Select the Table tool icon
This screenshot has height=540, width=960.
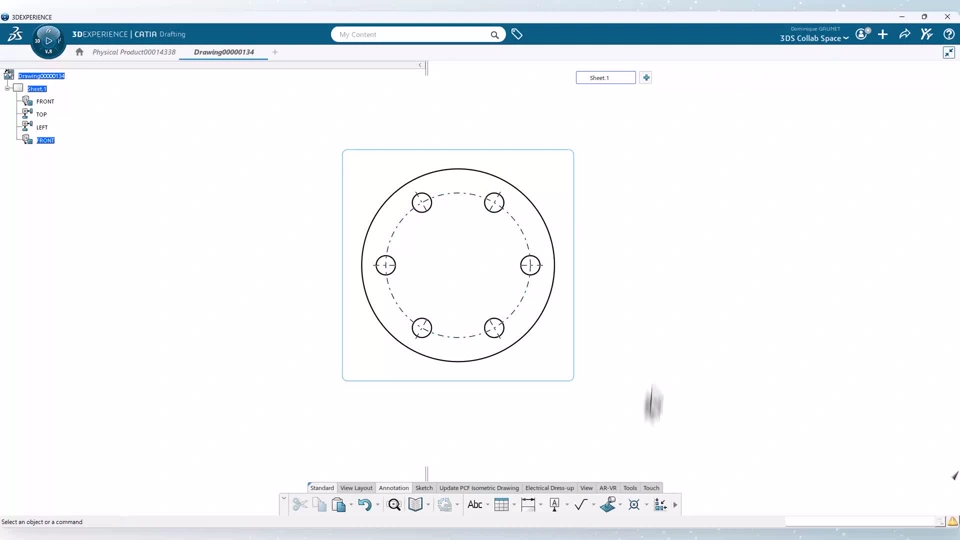tap(501, 504)
